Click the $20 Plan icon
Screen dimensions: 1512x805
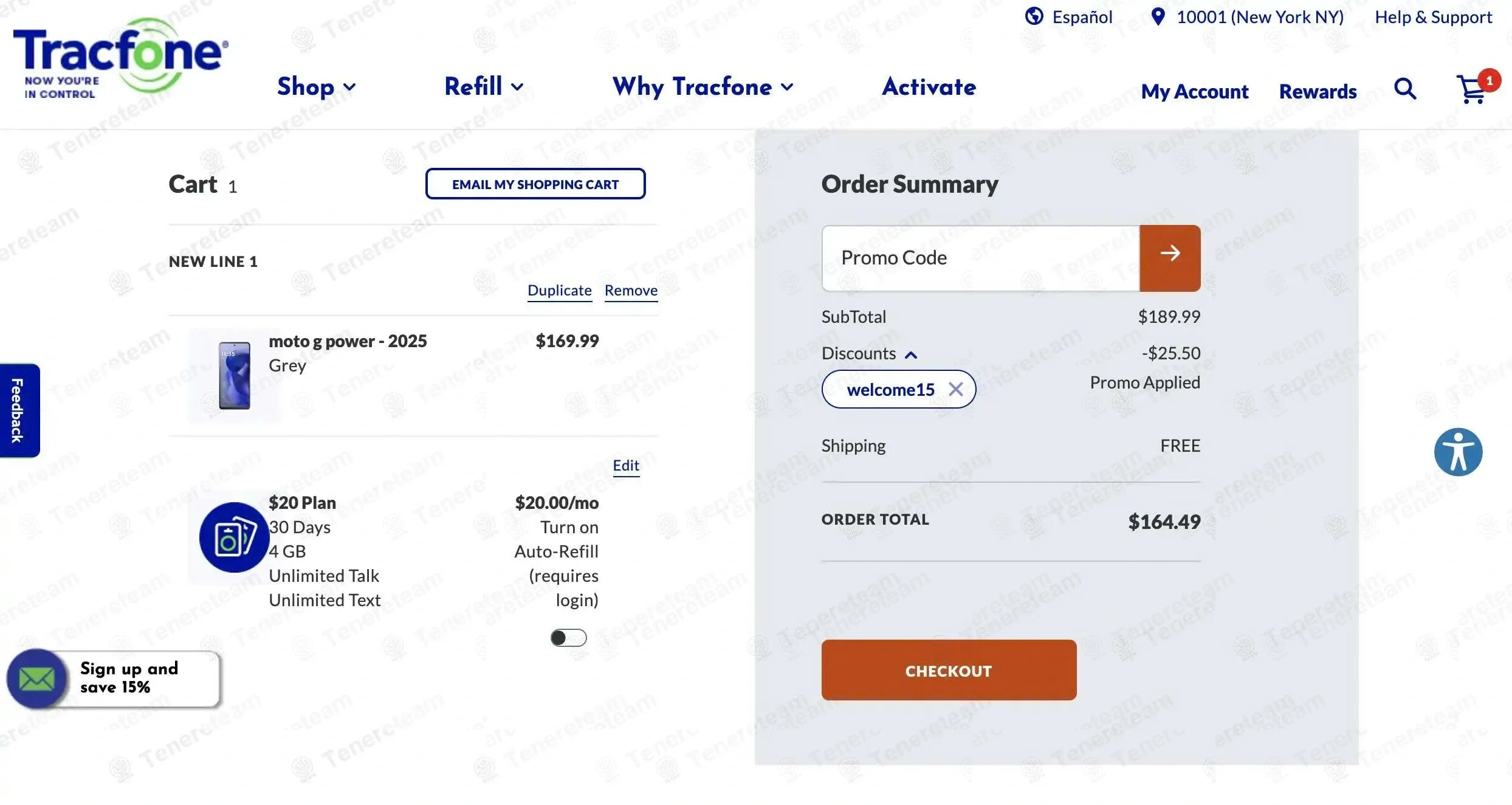tap(234, 537)
